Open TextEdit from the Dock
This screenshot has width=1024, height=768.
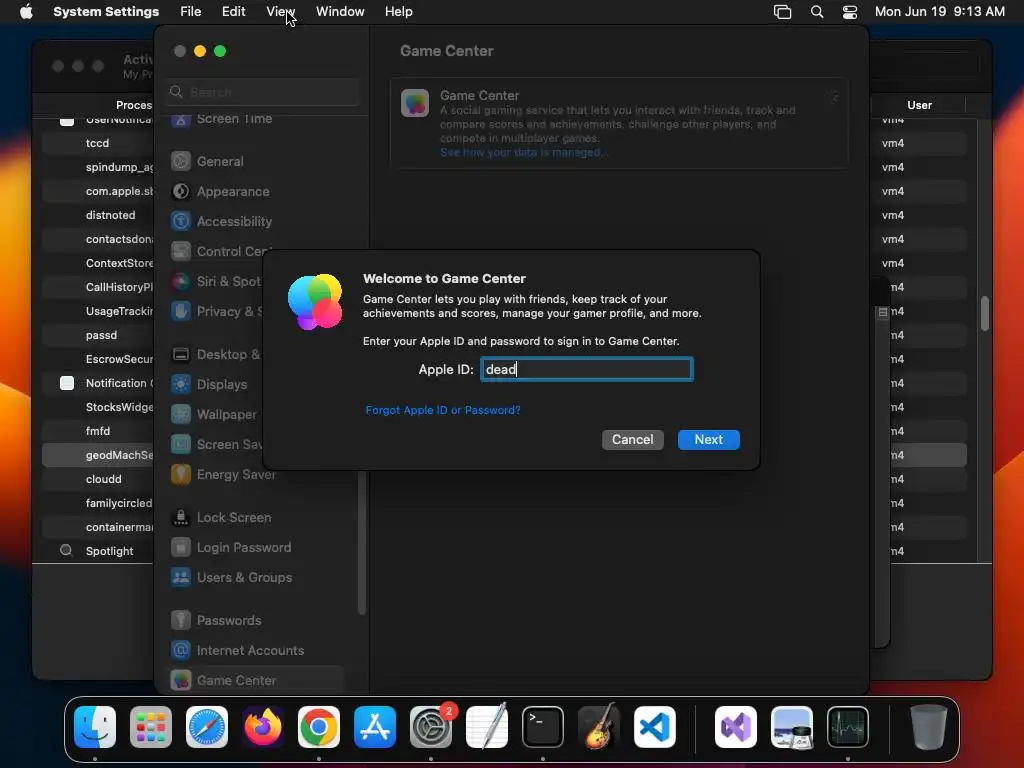pos(487,727)
